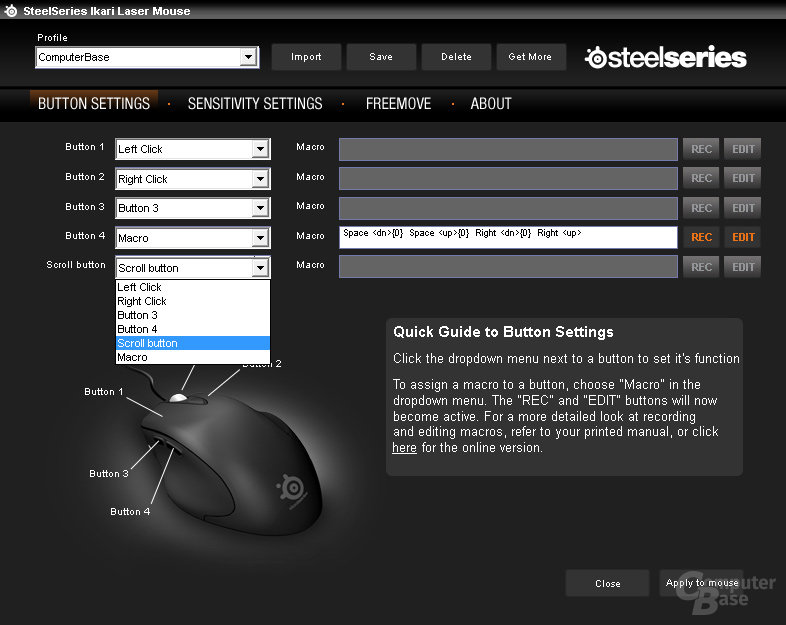Select highlighted Scroll button list entry

(x=193, y=343)
